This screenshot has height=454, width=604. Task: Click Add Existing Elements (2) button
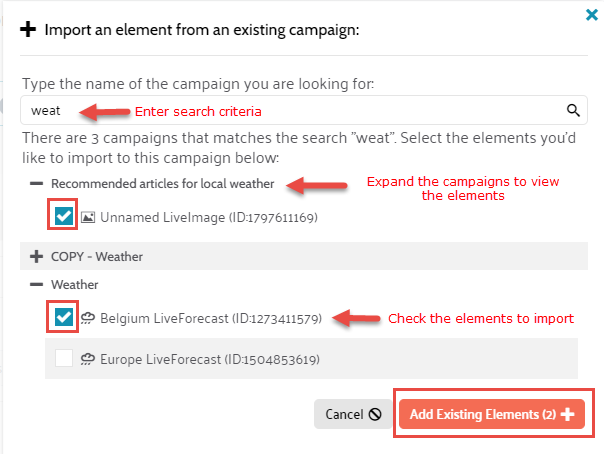pos(490,414)
